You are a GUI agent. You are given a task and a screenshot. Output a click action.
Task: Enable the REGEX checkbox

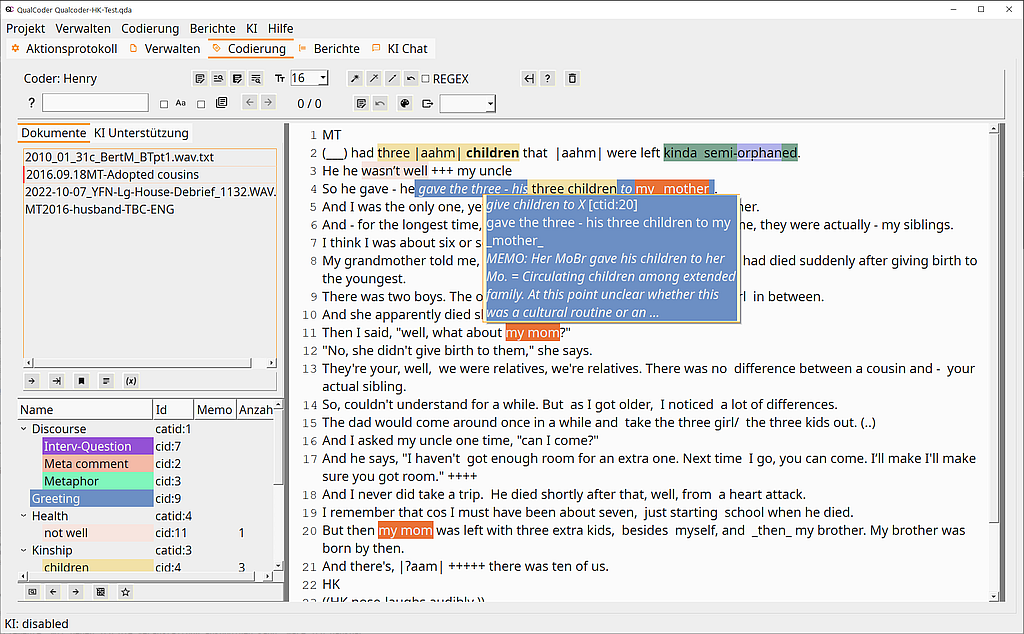[x=426, y=79]
